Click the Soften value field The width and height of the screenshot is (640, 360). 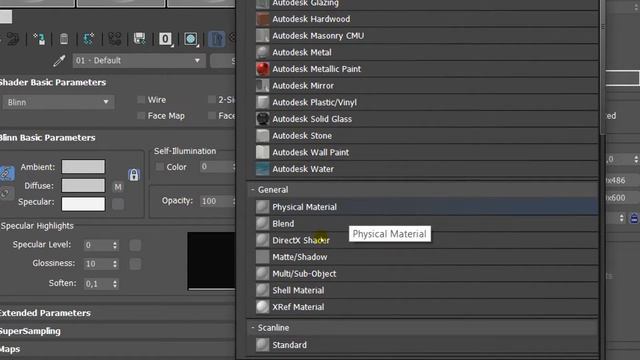(98, 283)
